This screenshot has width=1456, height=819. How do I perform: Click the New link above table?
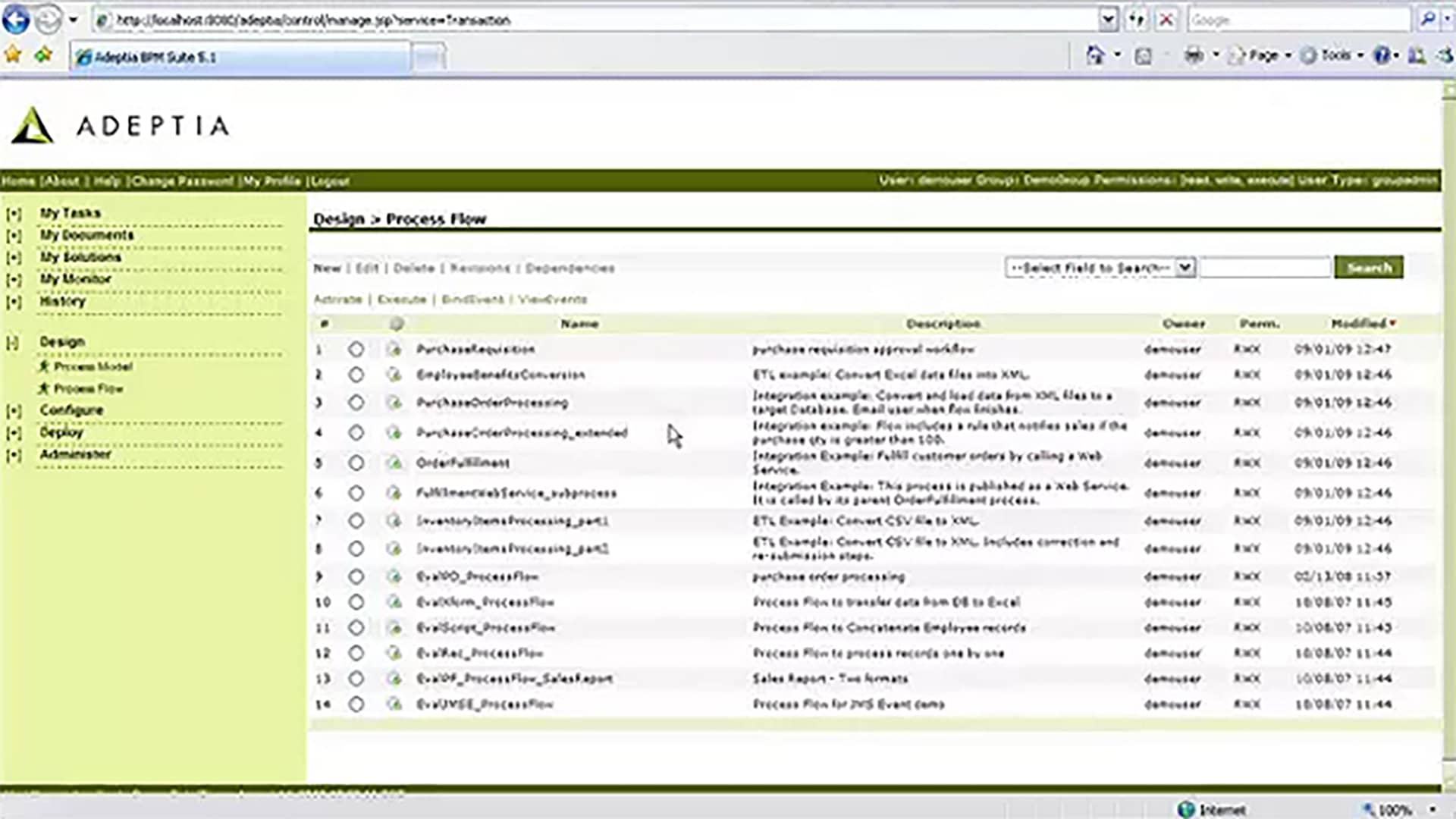(327, 268)
